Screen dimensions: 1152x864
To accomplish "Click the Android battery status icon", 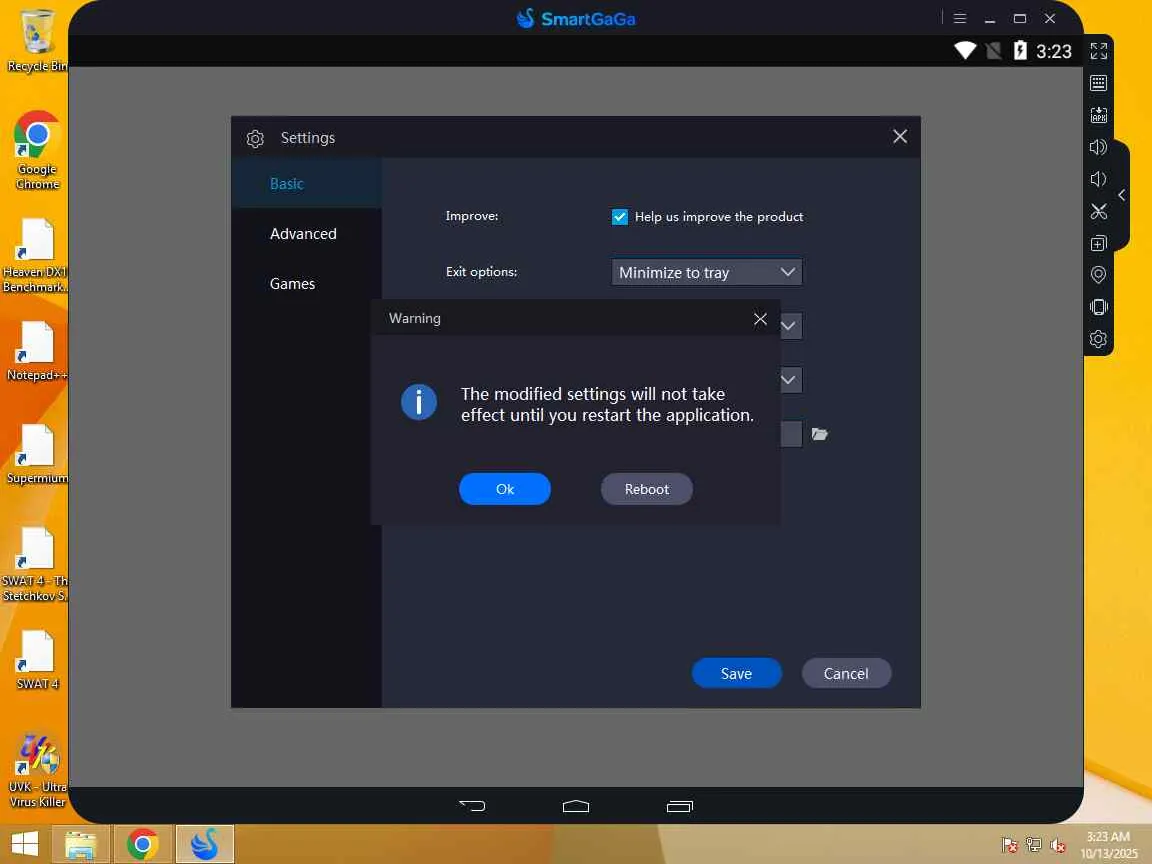I will point(1020,51).
